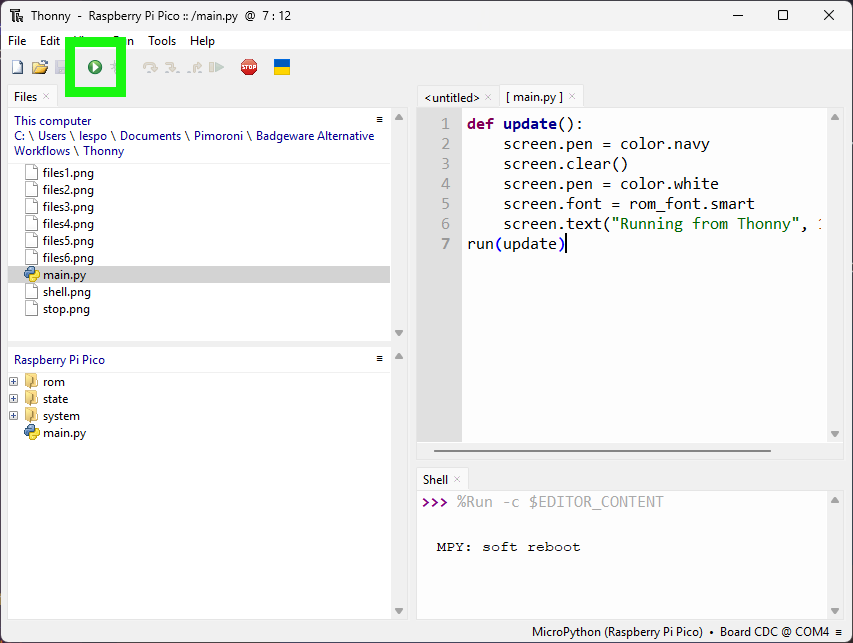Close the Files panel tab

coord(46,96)
